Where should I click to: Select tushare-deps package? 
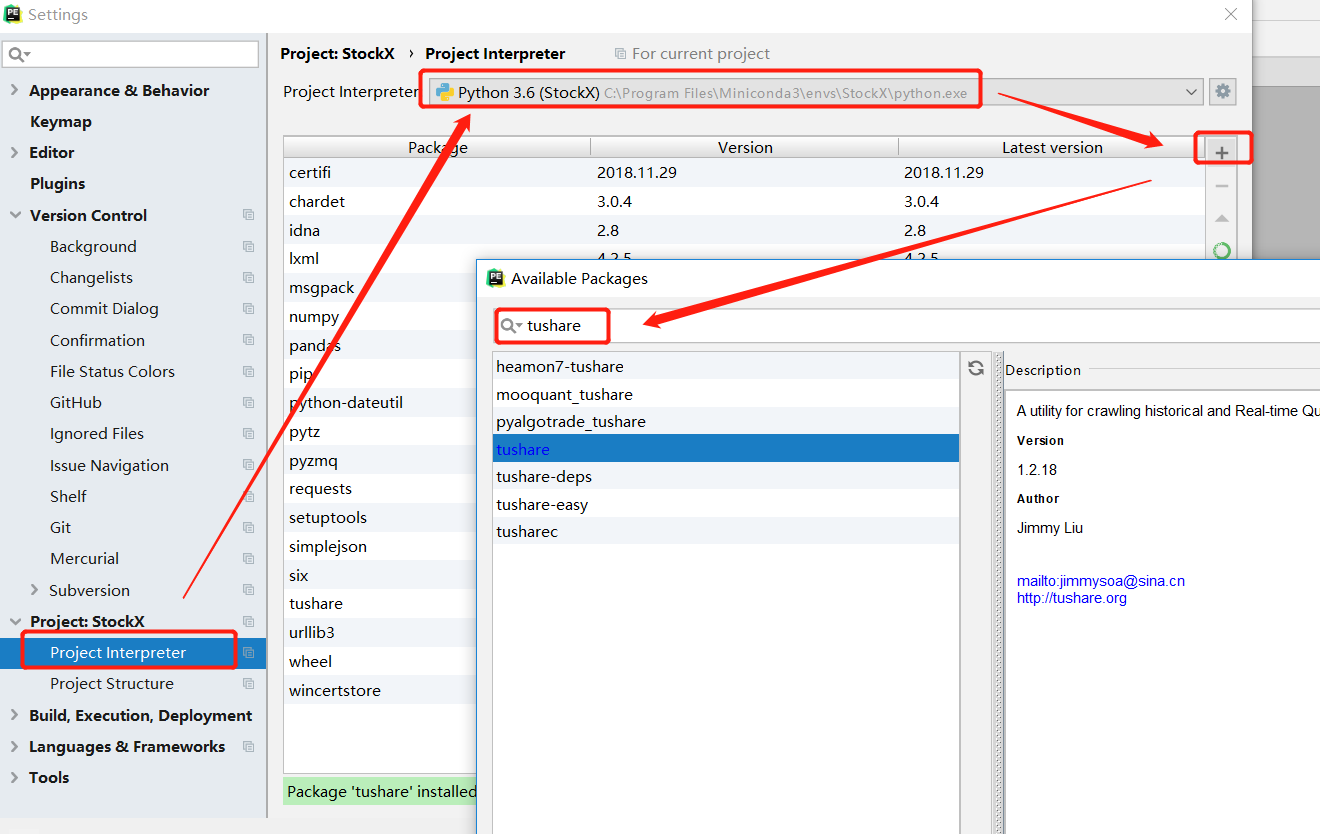pyautogui.click(x=726, y=476)
